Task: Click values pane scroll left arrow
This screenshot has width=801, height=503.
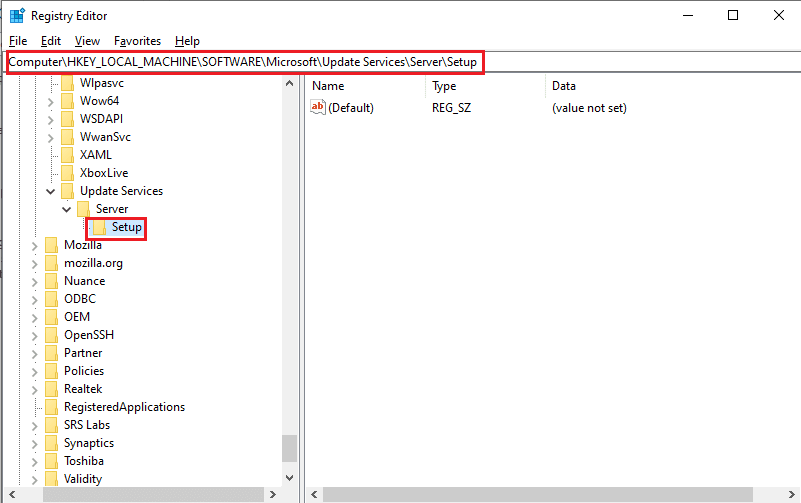Action: coord(314,494)
